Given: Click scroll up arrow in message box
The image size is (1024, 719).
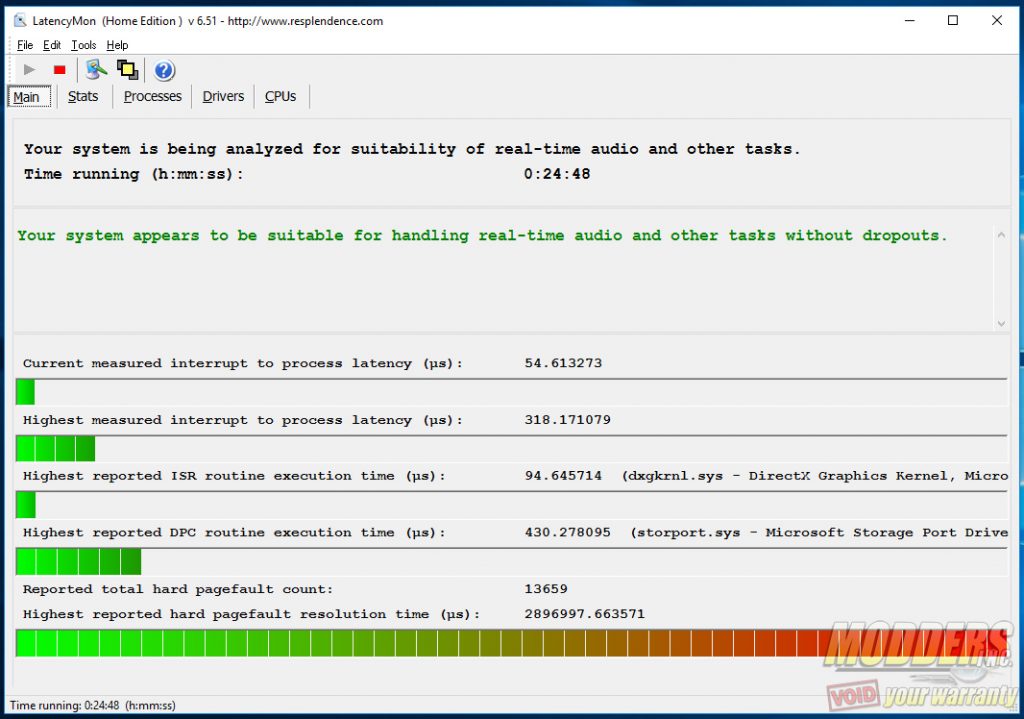Looking at the screenshot, I should pyautogui.click(x=1000, y=235).
